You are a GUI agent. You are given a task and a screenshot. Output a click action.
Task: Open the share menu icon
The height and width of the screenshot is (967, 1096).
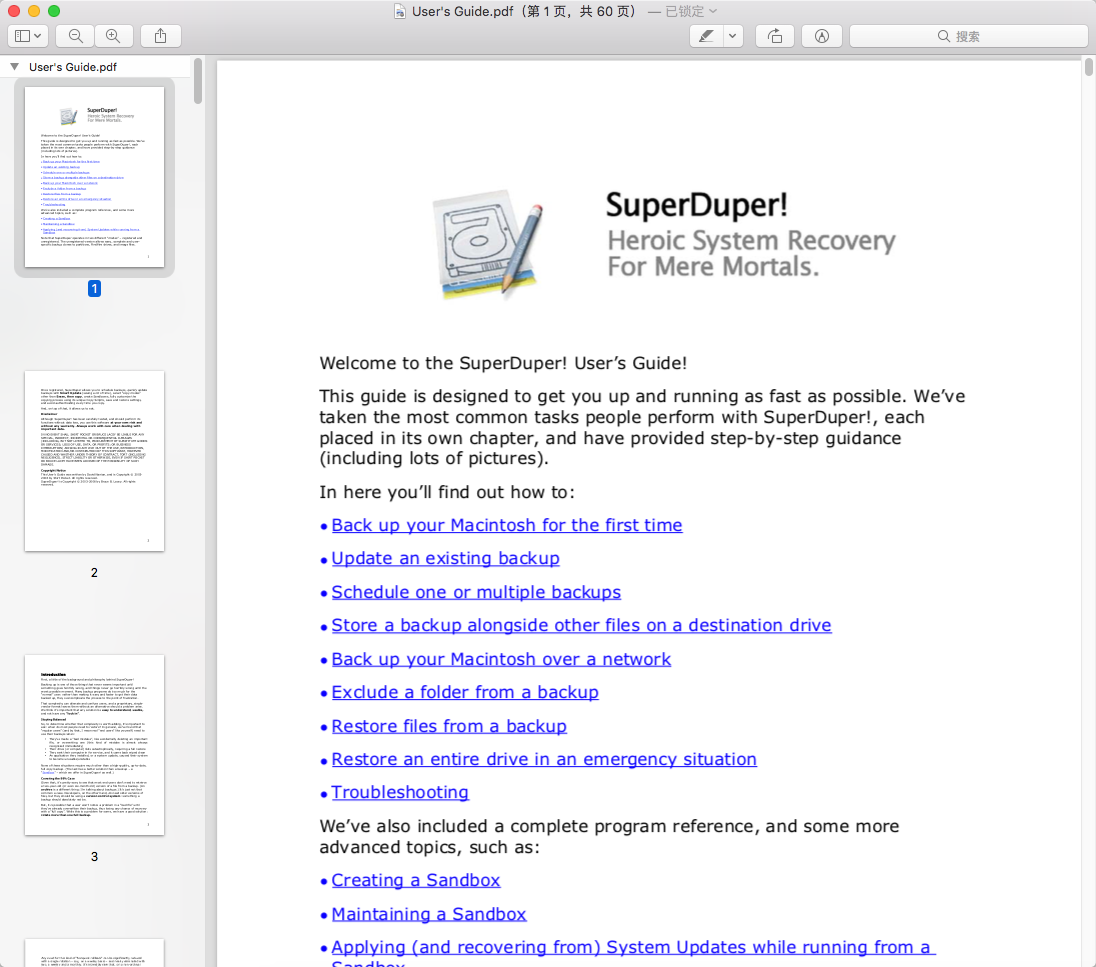tap(161, 36)
